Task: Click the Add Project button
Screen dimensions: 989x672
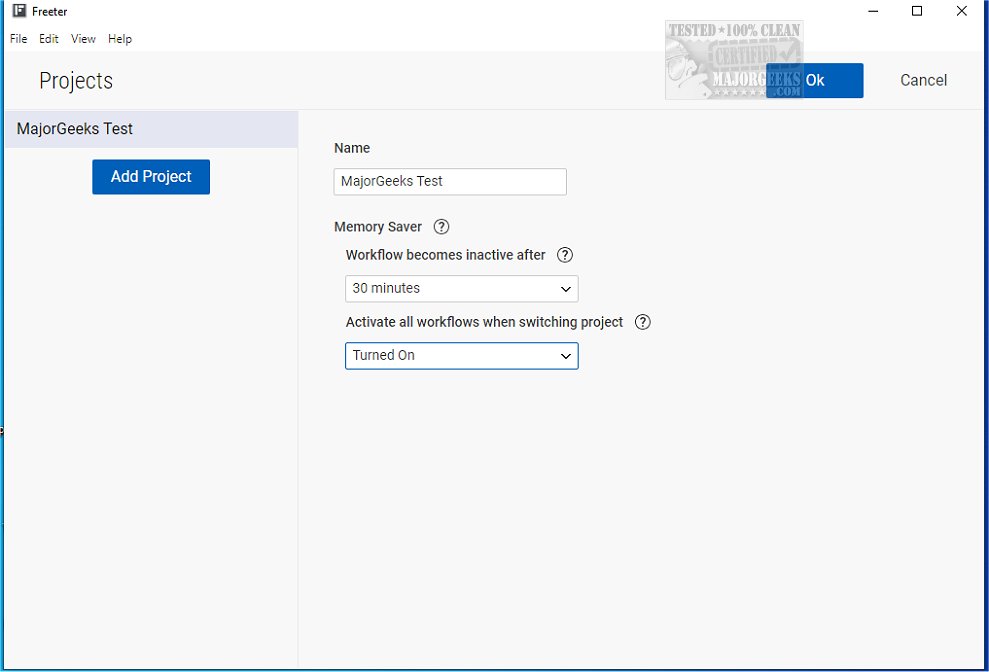Action: 151,177
